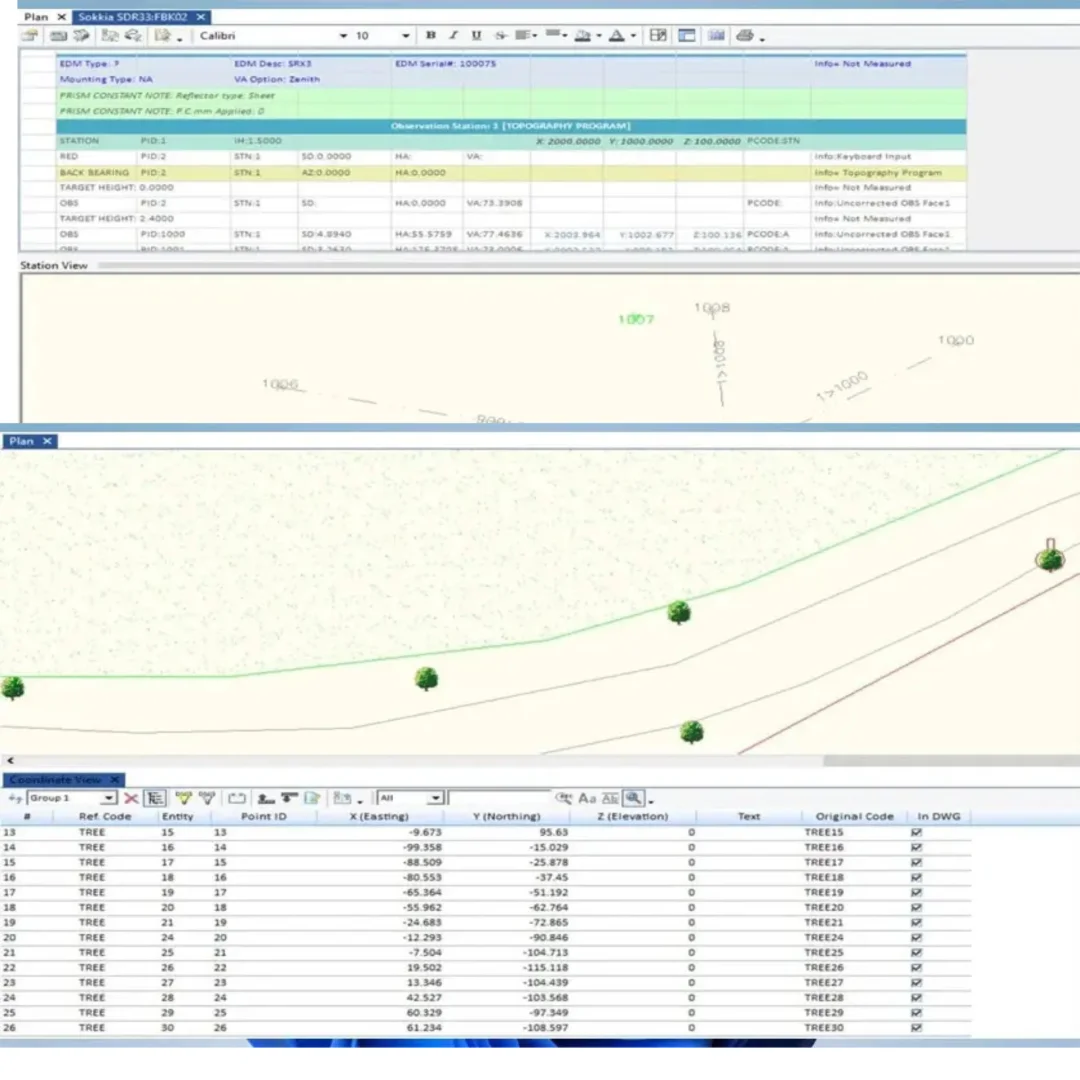Viewport: 1080px width, 1080px height.
Task: Click the match case Aa icon
Action: pos(587,798)
